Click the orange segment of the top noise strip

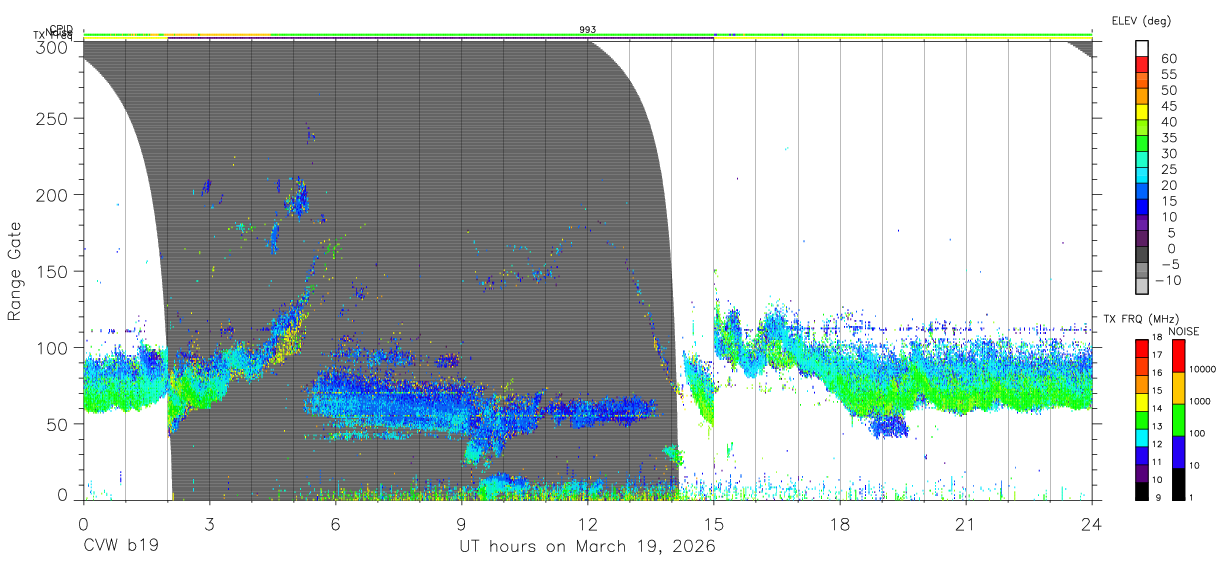click(x=218, y=35)
